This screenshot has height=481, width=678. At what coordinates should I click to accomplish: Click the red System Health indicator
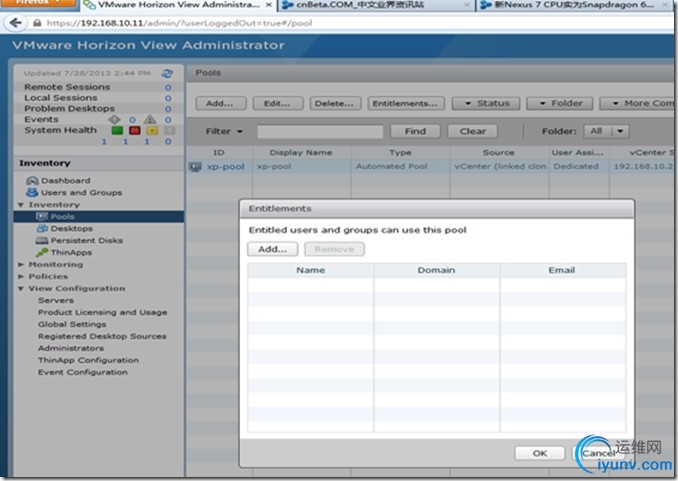[135, 130]
